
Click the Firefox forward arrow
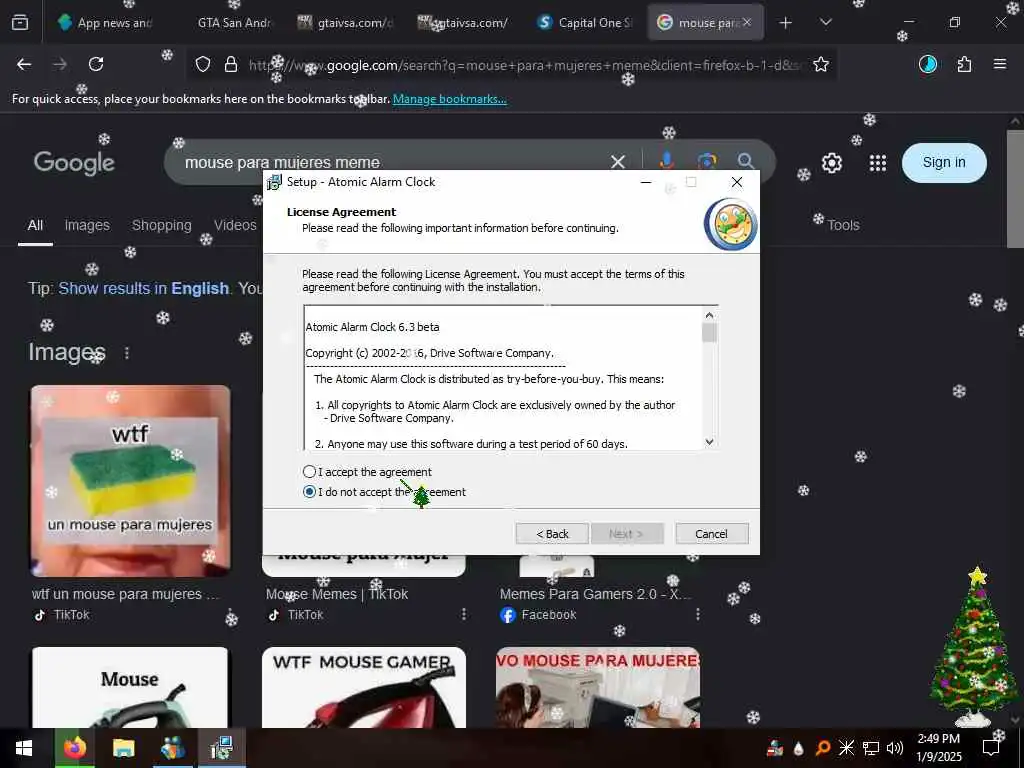click(60, 64)
